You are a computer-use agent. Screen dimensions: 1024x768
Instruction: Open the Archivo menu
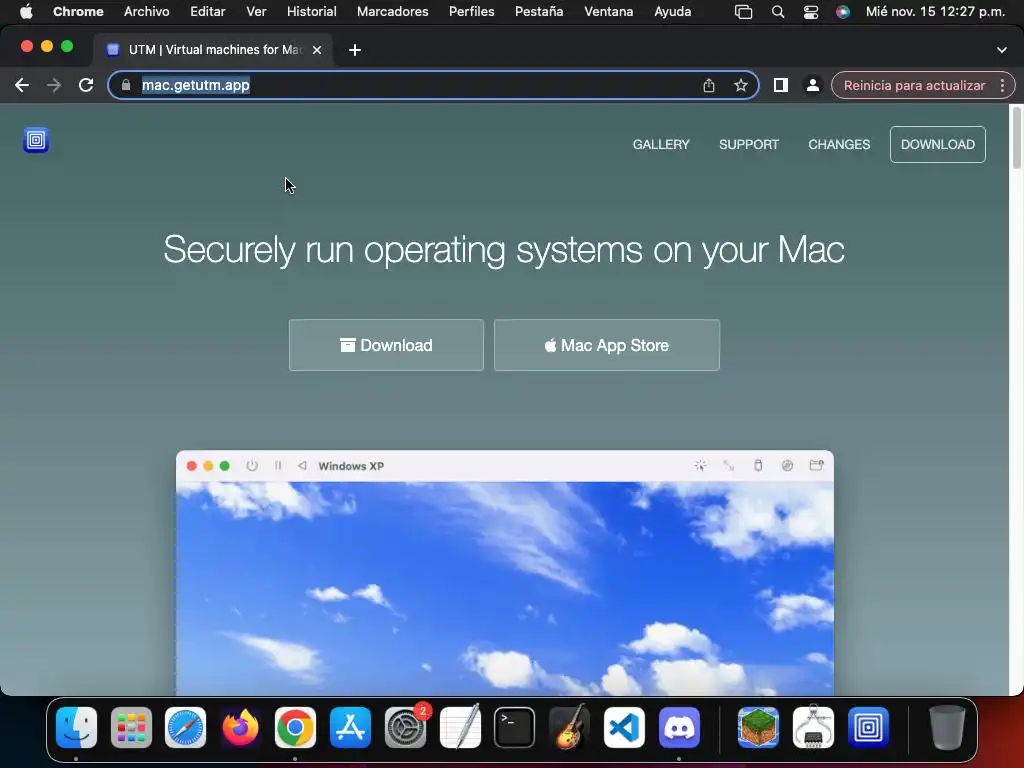coord(146,11)
